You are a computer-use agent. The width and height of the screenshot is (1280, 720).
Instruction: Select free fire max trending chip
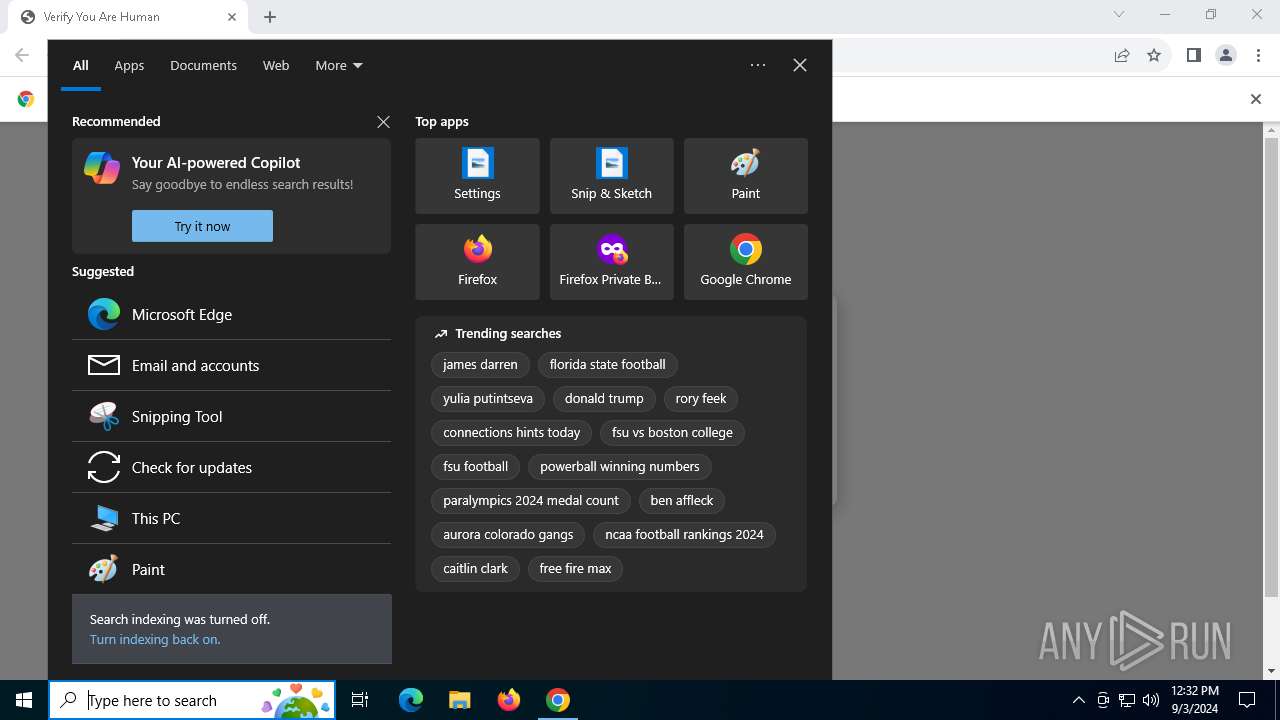pos(575,569)
